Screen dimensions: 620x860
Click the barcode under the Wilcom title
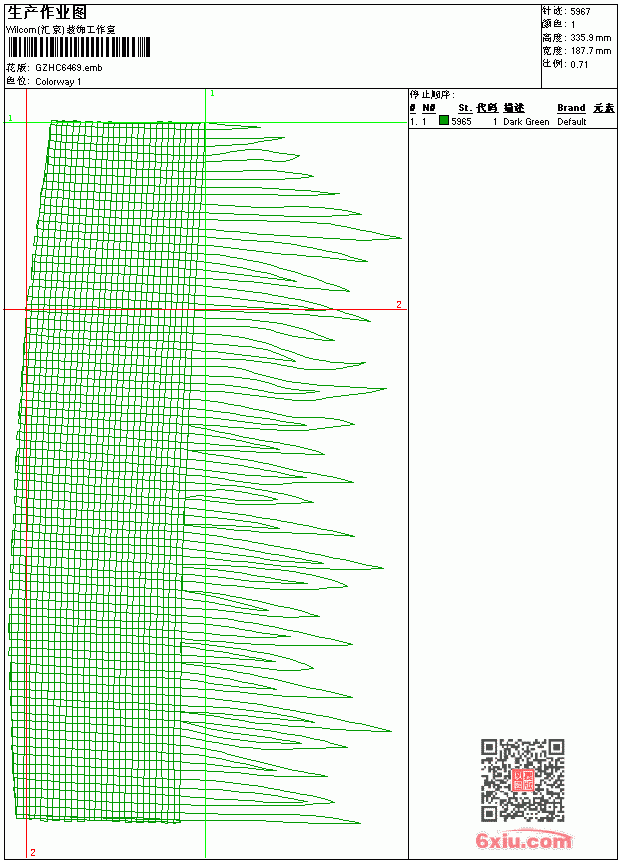(x=78, y=47)
